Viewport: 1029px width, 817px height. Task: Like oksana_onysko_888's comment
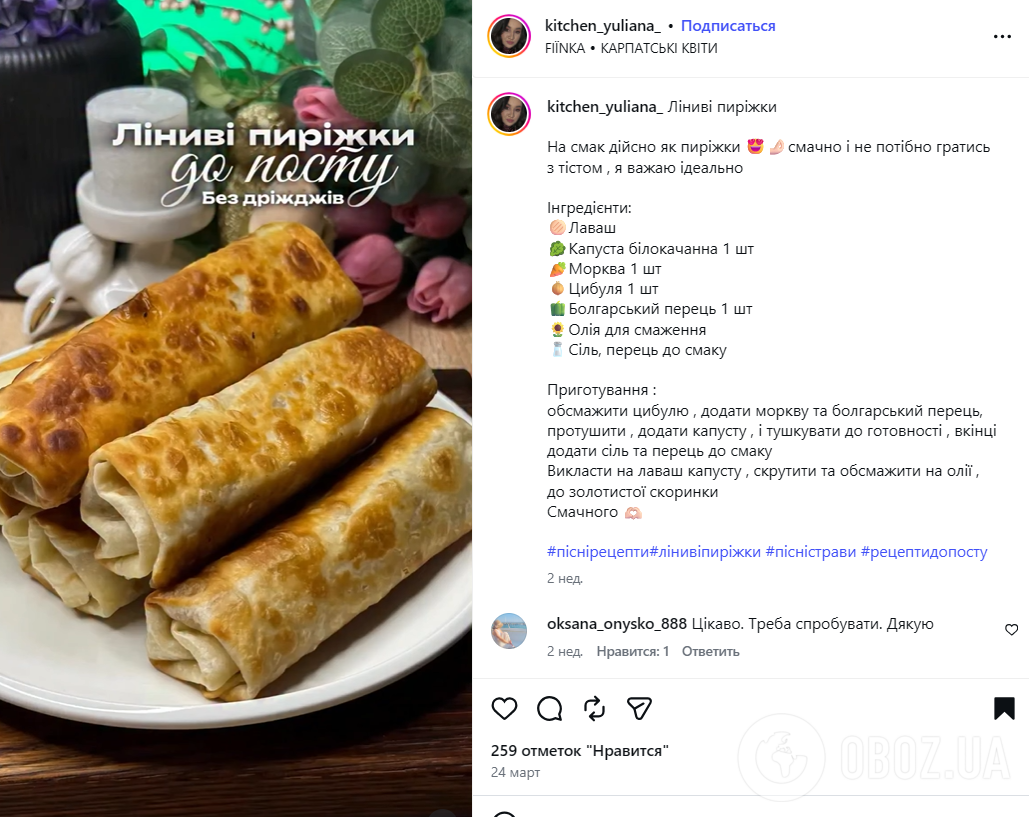click(x=1011, y=630)
